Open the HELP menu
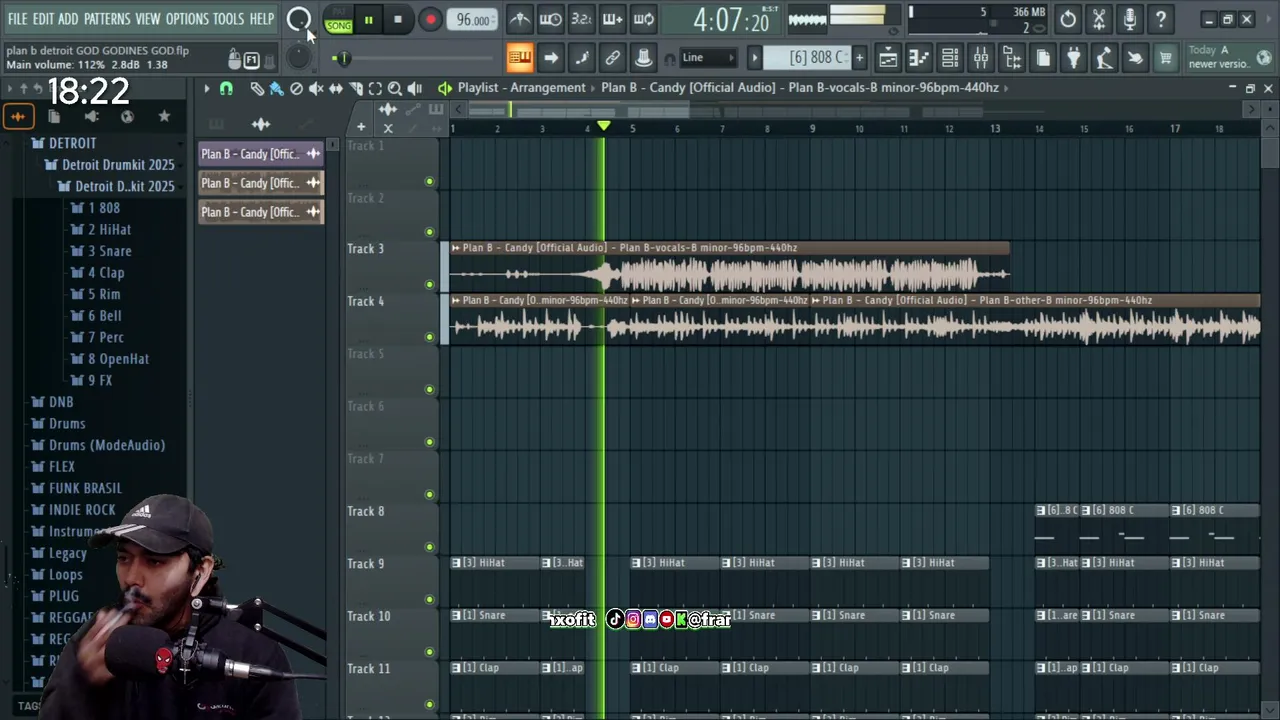Viewport: 1280px width, 720px height. (x=262, y=19)
